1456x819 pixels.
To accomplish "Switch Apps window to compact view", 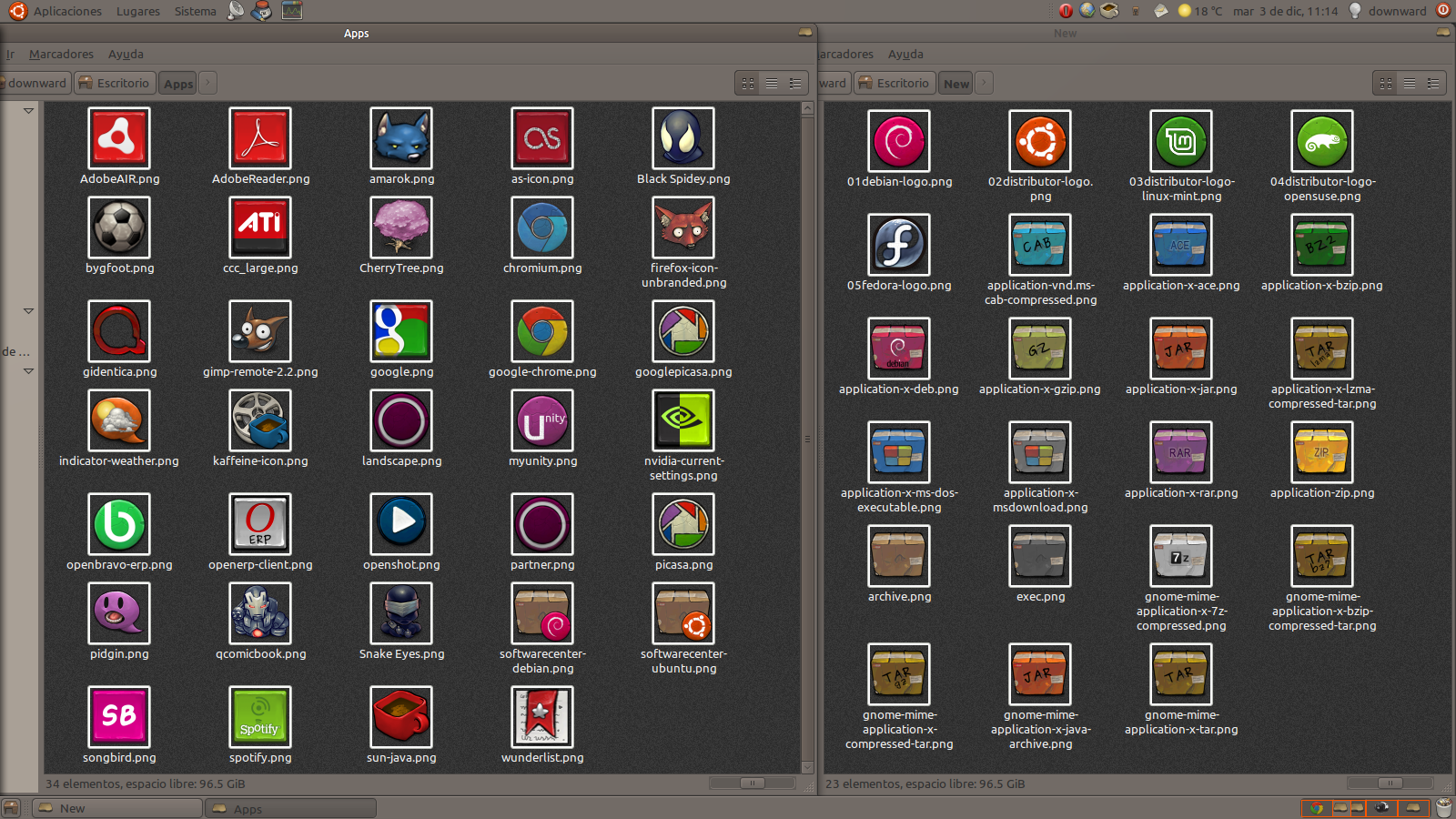I will pyautogui.click(x=795, y=83).
